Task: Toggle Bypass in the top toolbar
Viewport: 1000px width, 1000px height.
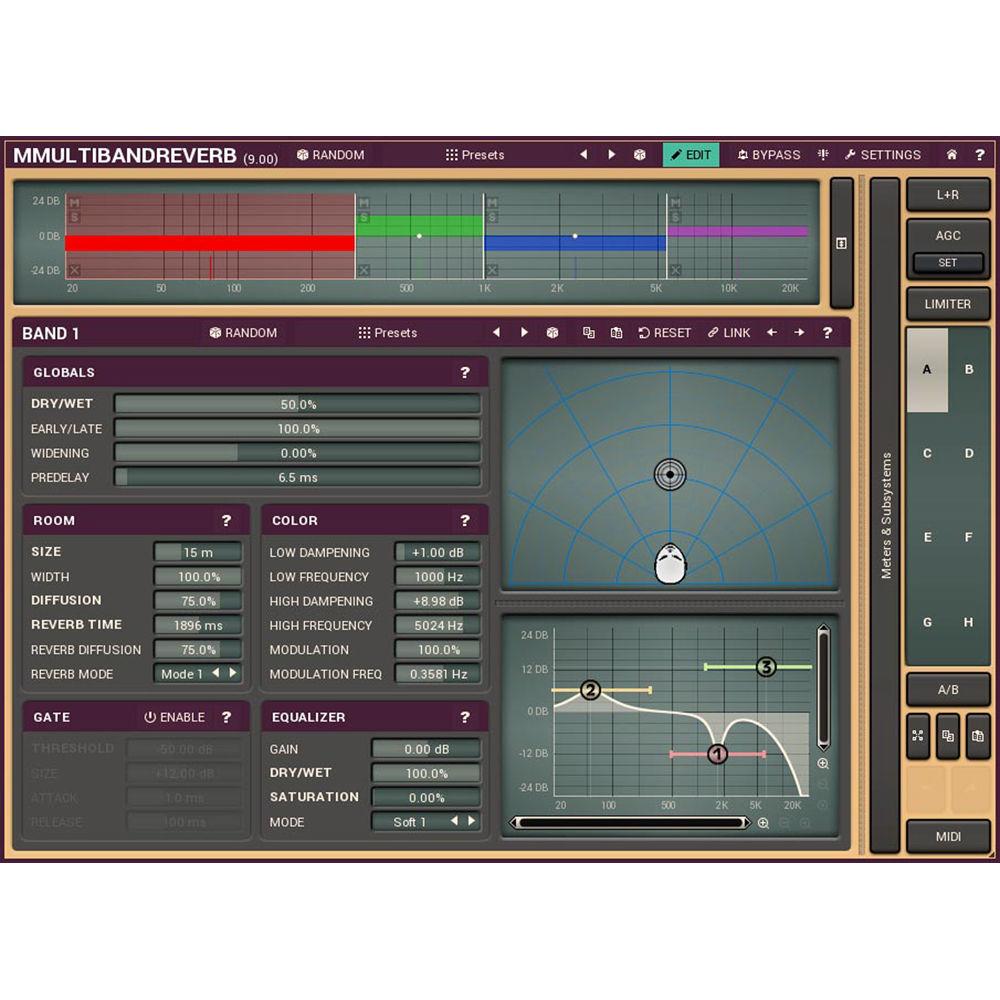Action: pos(769,155)
